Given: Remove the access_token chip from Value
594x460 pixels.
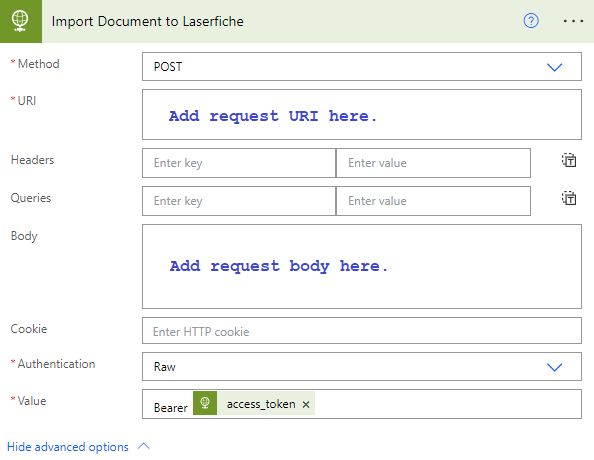Looking at the screenshot, I should pos(306,404).
